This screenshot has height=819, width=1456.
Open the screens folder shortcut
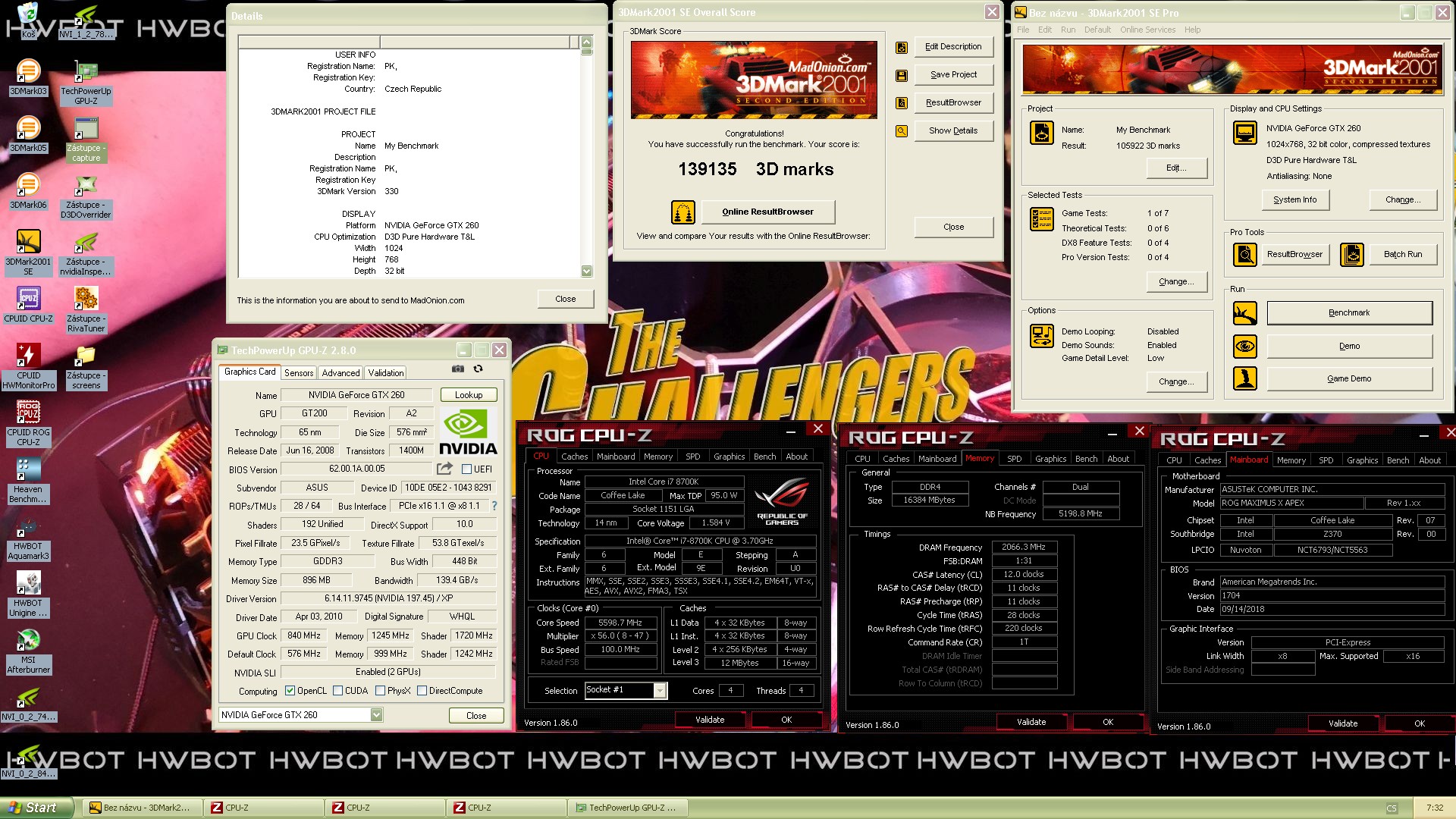86,366
